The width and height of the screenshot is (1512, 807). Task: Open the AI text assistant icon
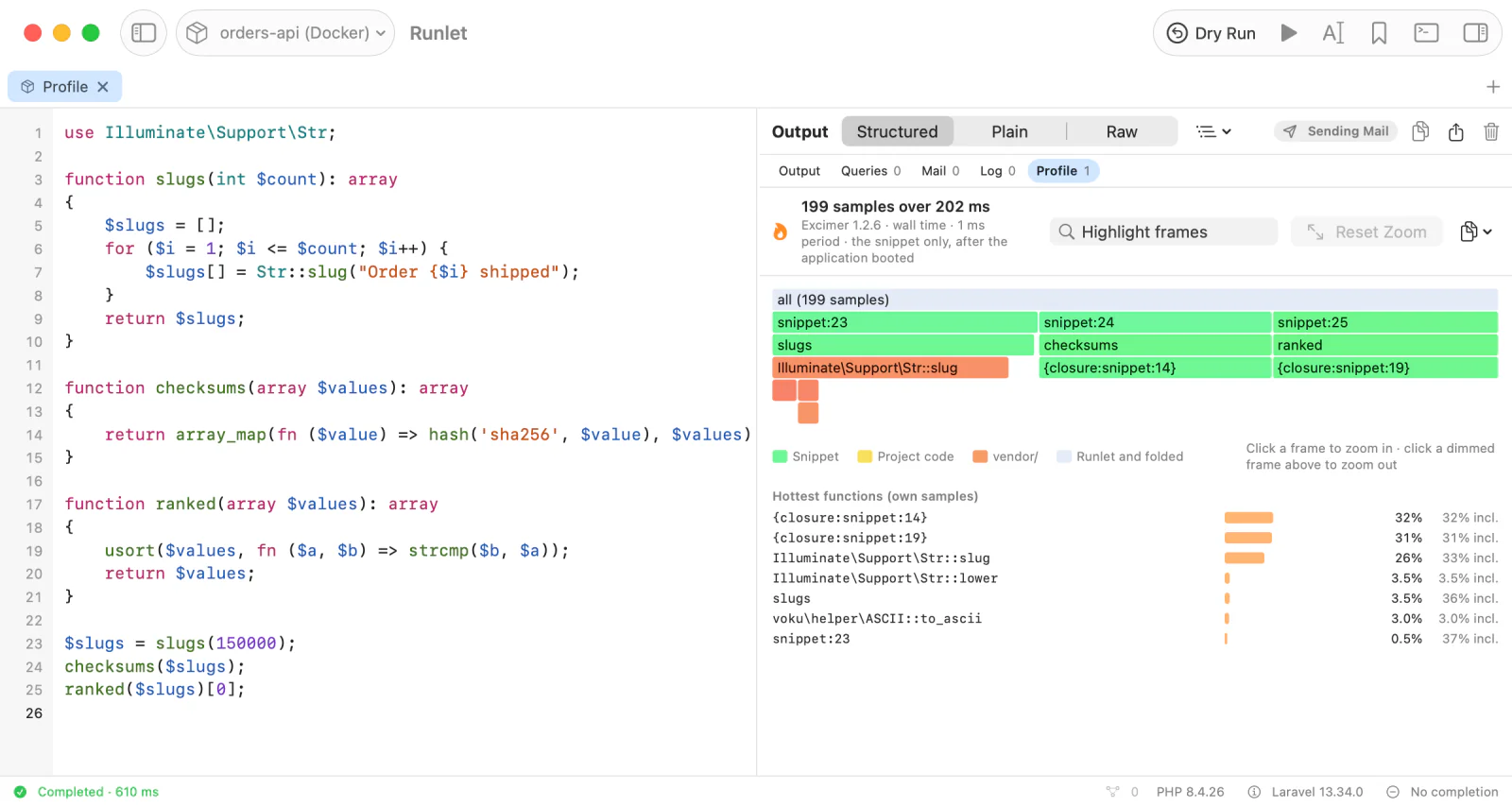pos(1332,33)
